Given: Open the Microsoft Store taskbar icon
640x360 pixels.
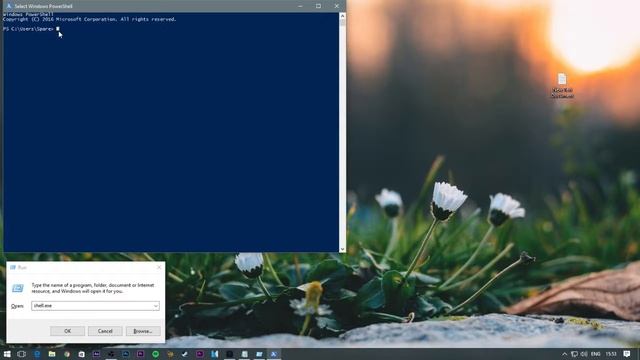Looking at the screenshot, I should (81, 354).
